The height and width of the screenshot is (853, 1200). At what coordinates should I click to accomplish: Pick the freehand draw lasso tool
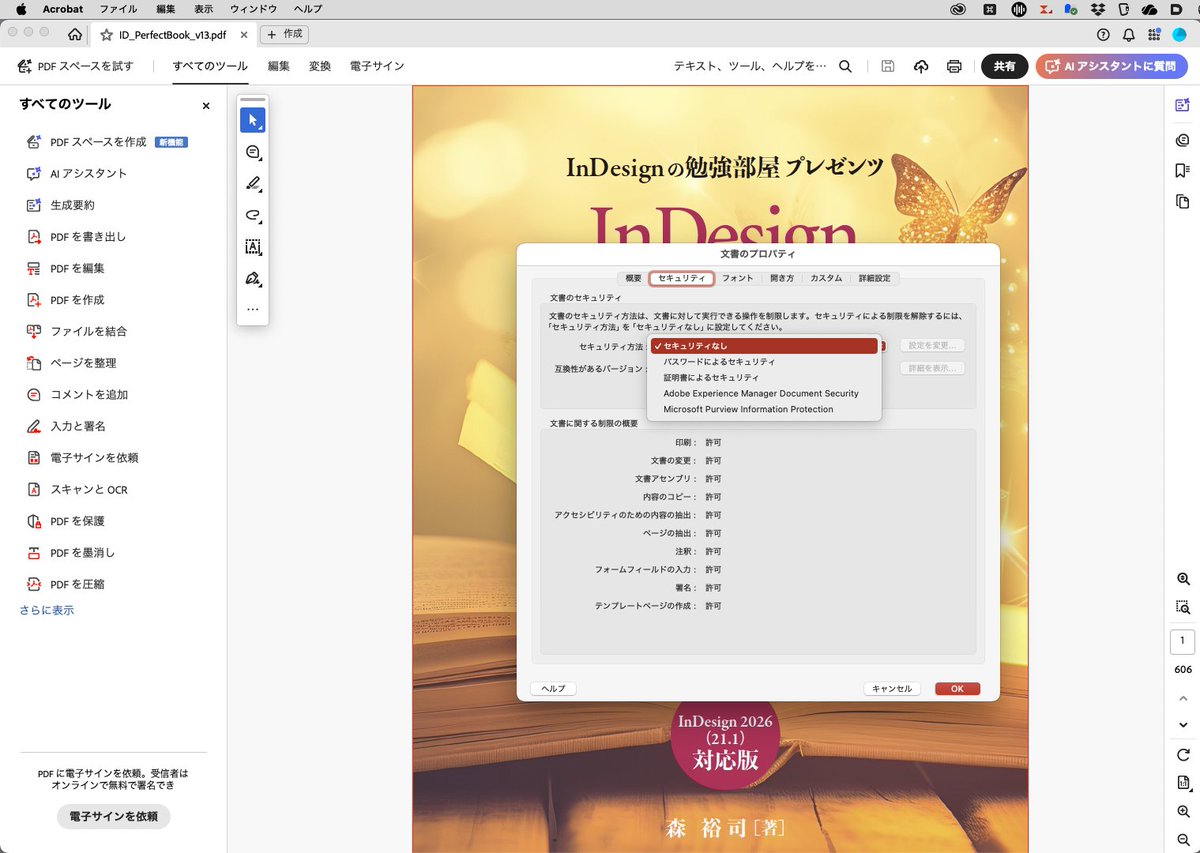pos(252,215)
